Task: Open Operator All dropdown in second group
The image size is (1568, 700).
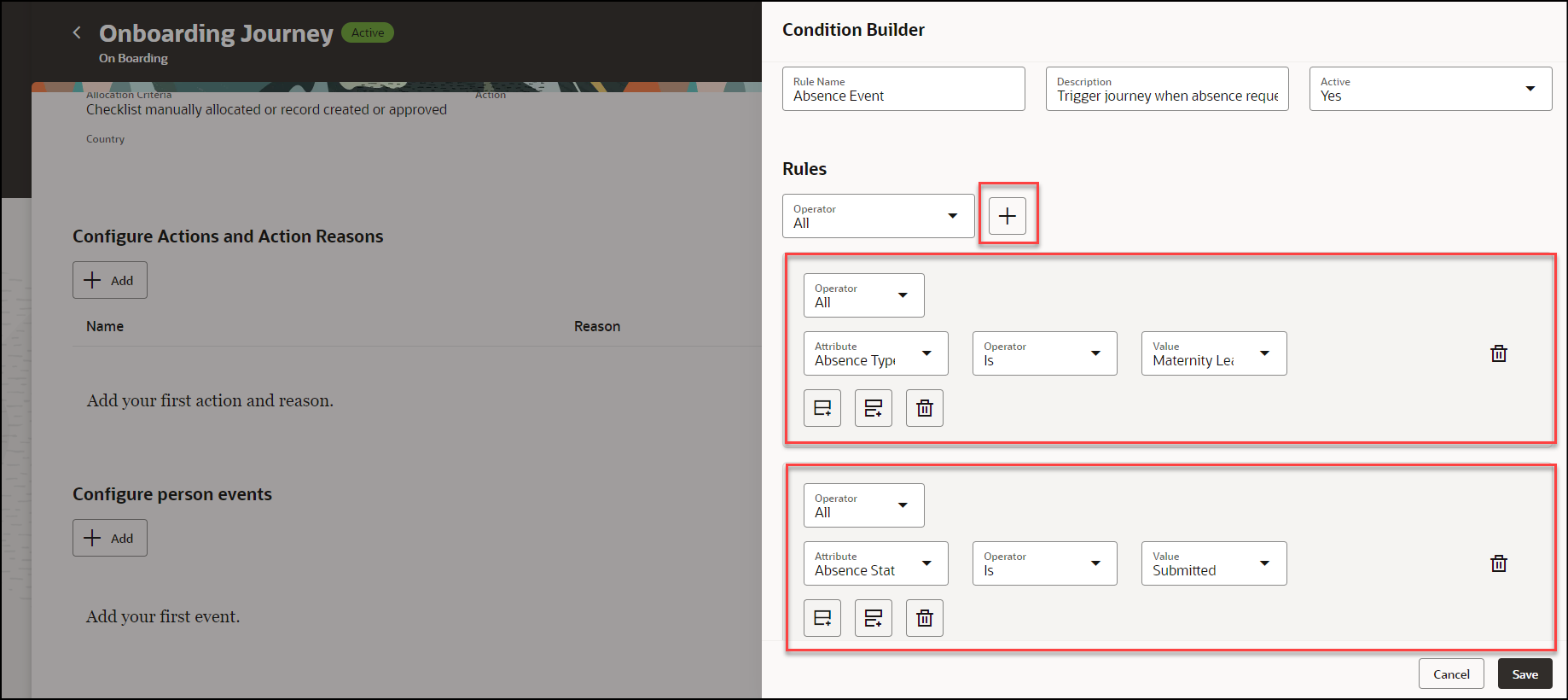Action: tap(863, 505)
